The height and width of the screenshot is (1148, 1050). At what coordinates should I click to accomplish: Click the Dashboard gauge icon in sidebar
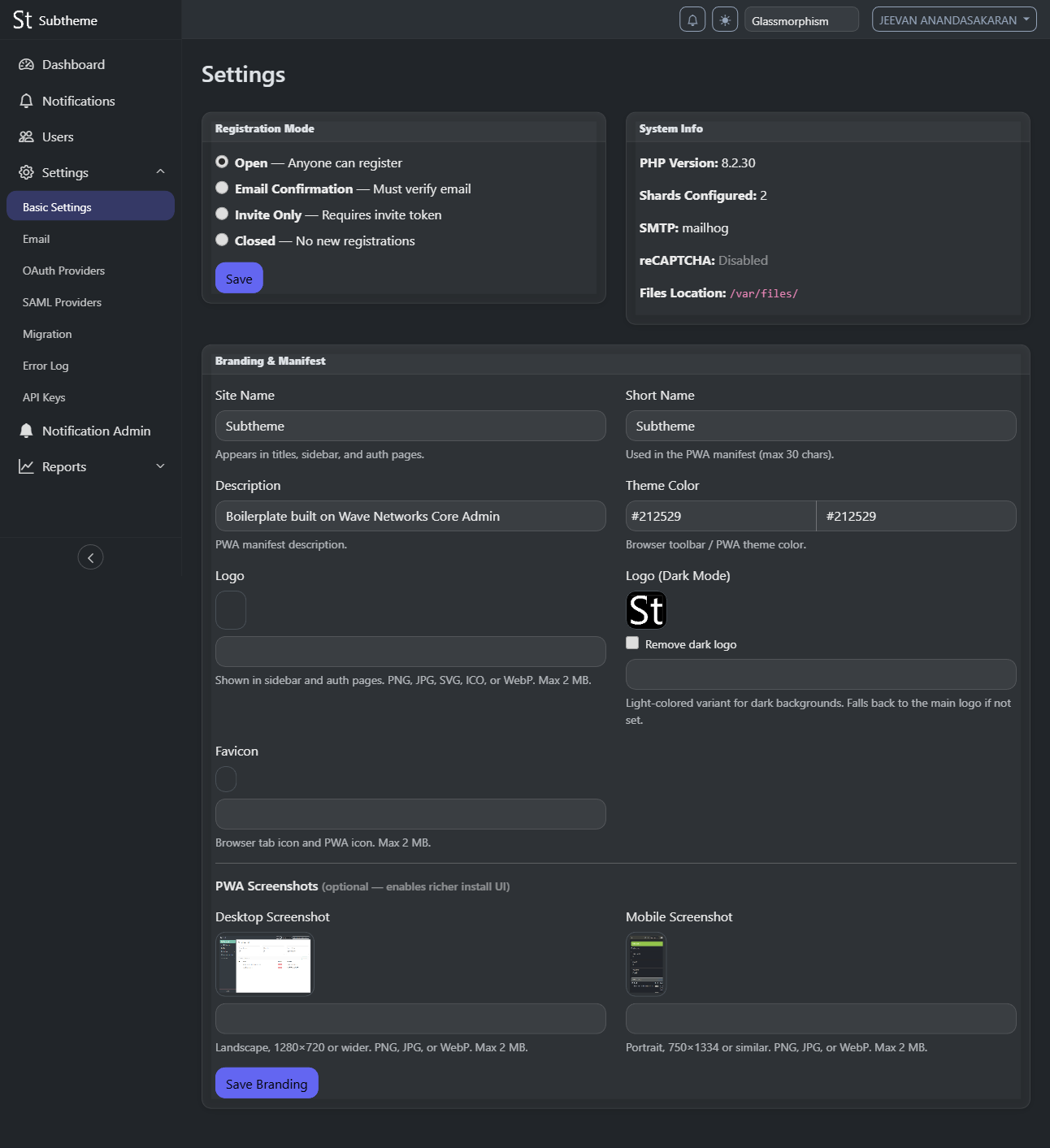point(26,65)
